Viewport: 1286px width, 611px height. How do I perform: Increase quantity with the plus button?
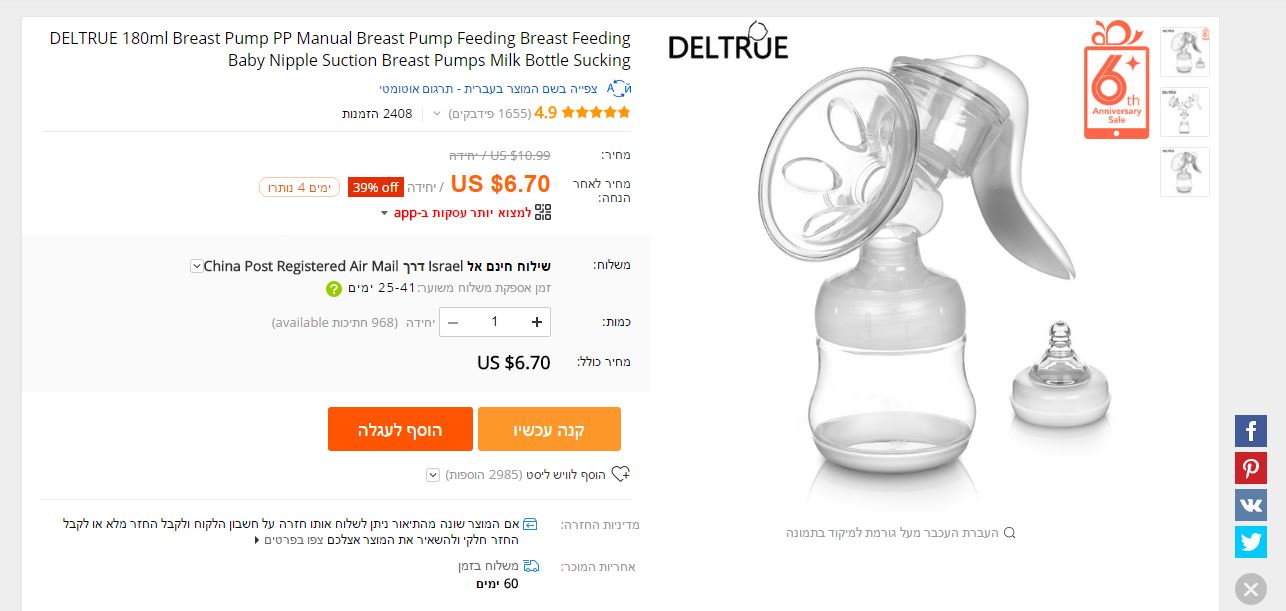pyautogui.click(x=537, y=322)
